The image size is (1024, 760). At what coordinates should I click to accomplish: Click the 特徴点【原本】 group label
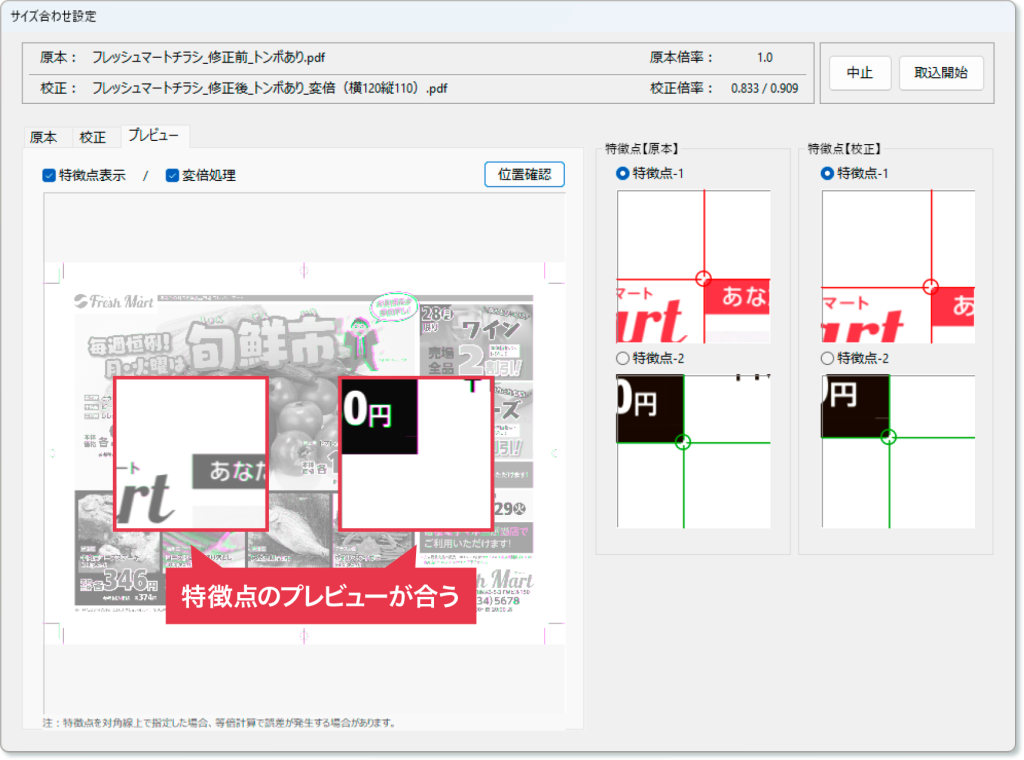click(642, 149)
